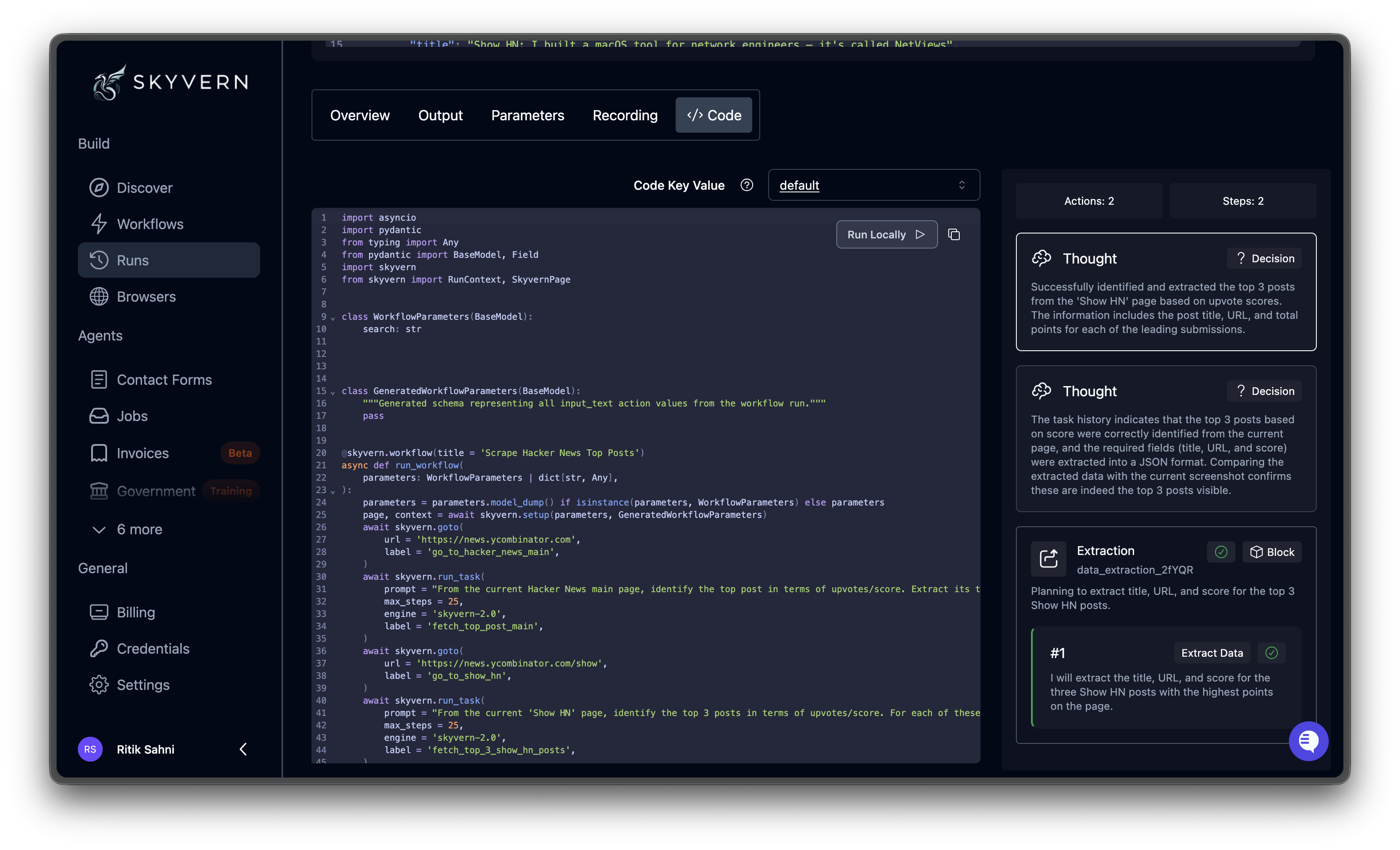Open Workflows via the lightning bolt icon
Viewport: 1400px width, 850px height.
pos(100,224)
